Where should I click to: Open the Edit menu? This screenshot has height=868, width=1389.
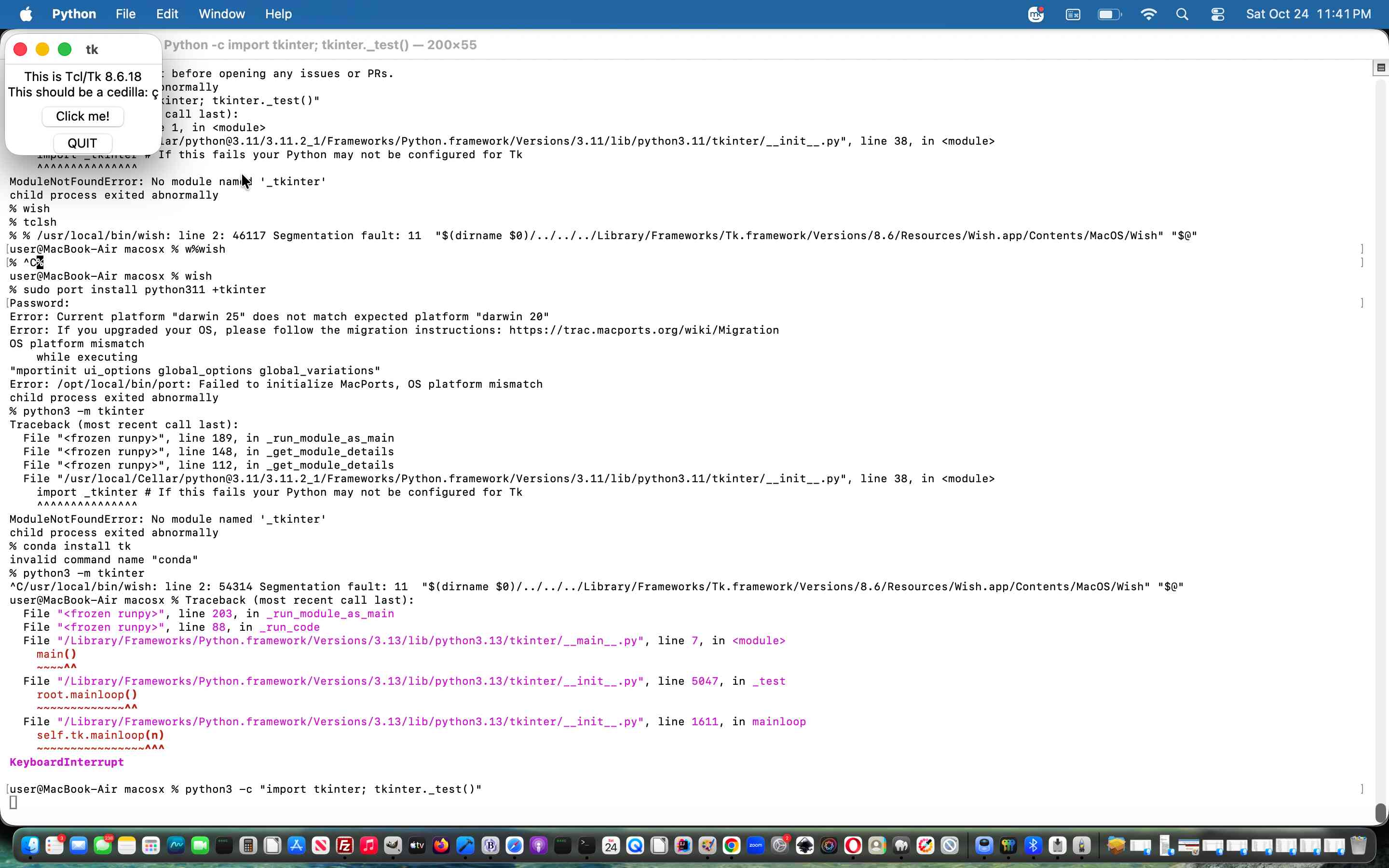pos(167,14)
